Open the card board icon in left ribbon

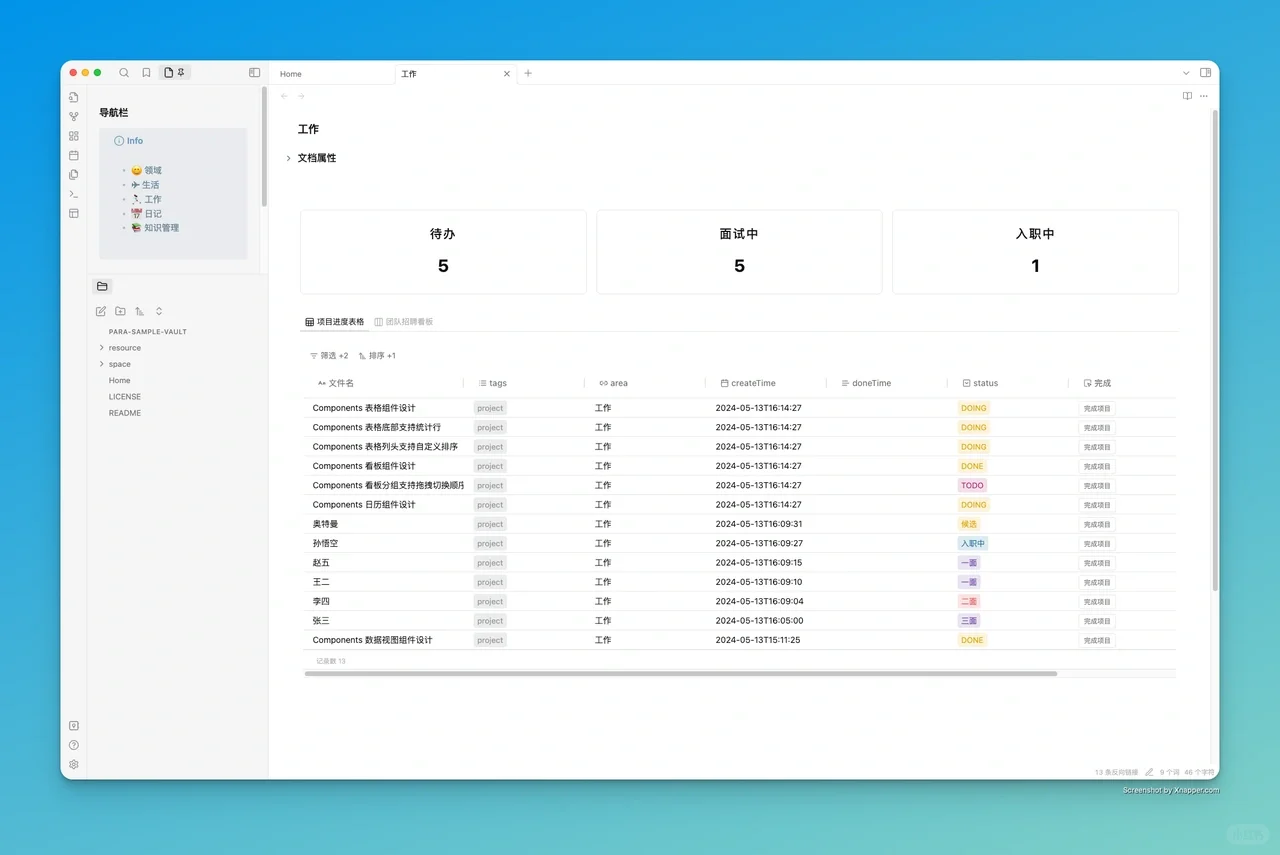[x=73, y=135]
